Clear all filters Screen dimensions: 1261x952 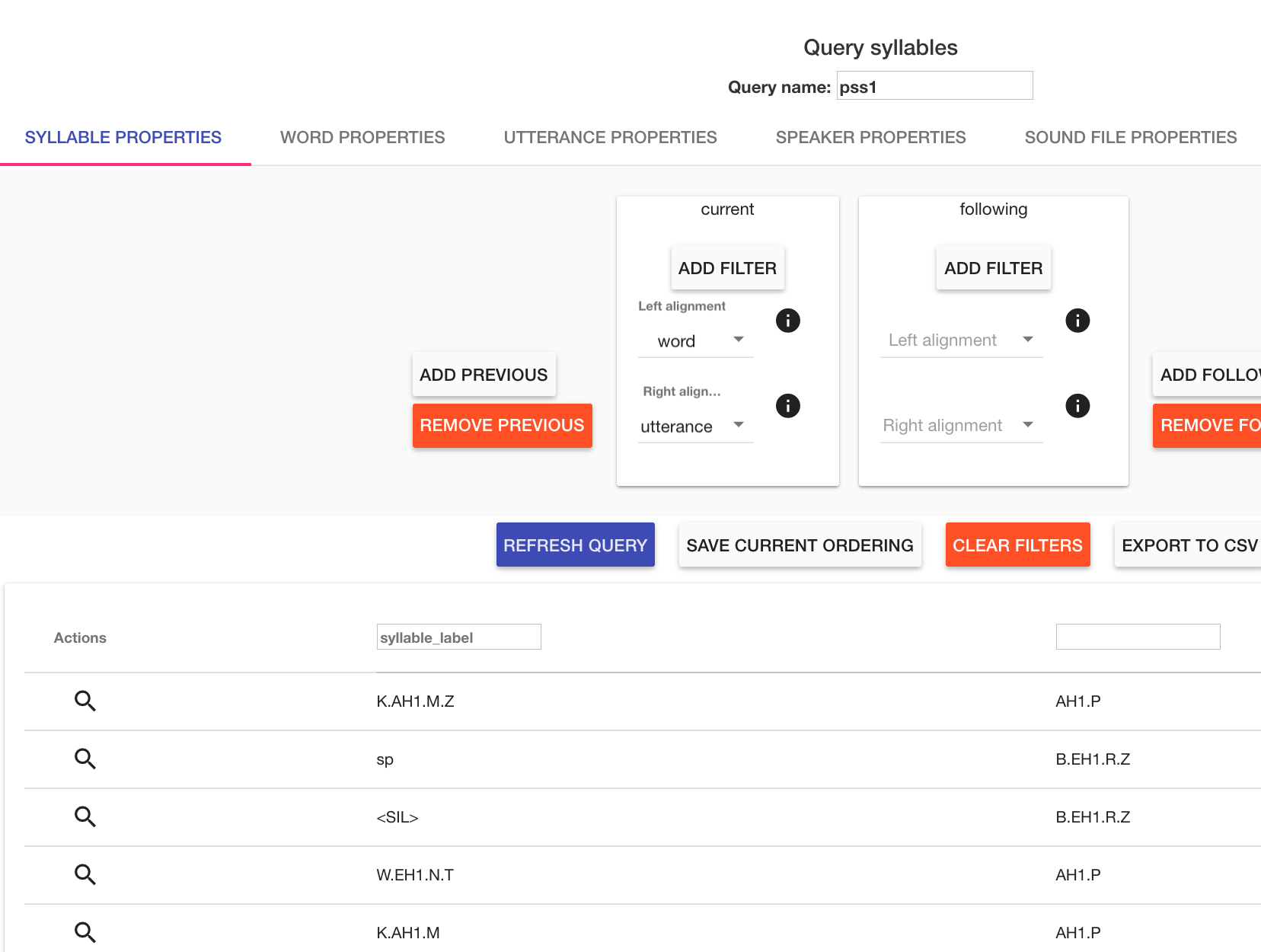[x=1017, y=545]
